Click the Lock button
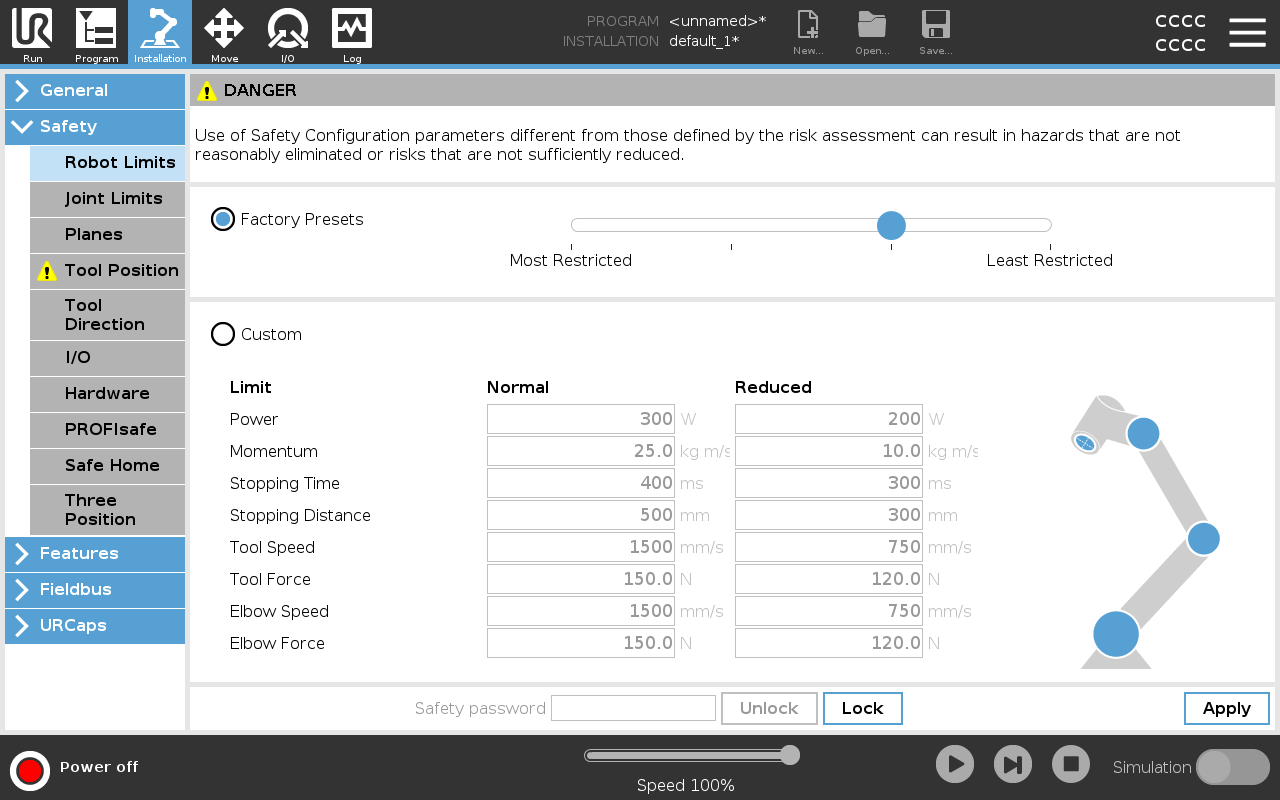1280x800 pixels. (x=862, y=708)
